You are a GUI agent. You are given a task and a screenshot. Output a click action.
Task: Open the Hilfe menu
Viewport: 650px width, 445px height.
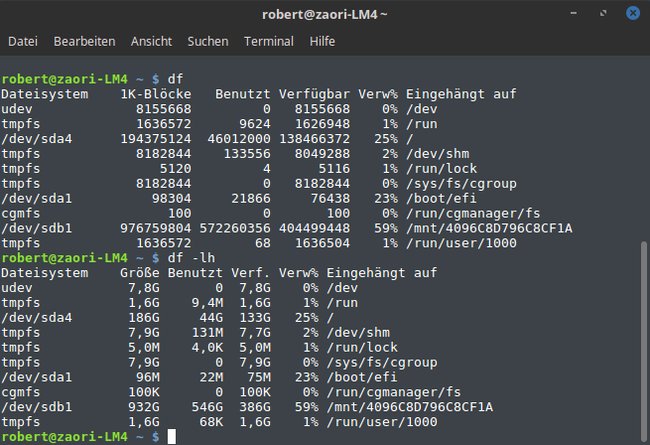click(x=322, y=41)
